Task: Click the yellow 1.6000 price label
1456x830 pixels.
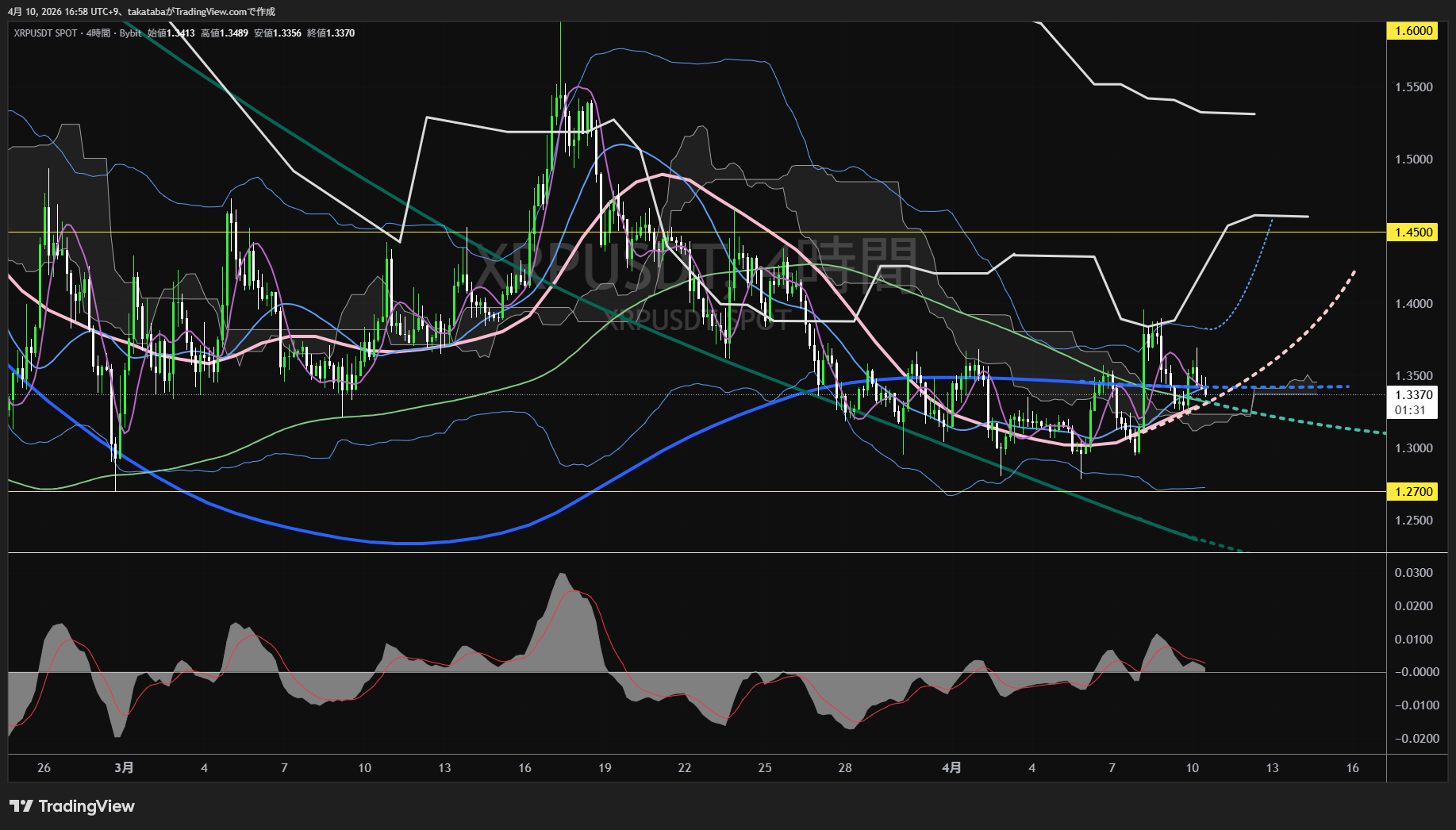Action: click(1413, 31)
